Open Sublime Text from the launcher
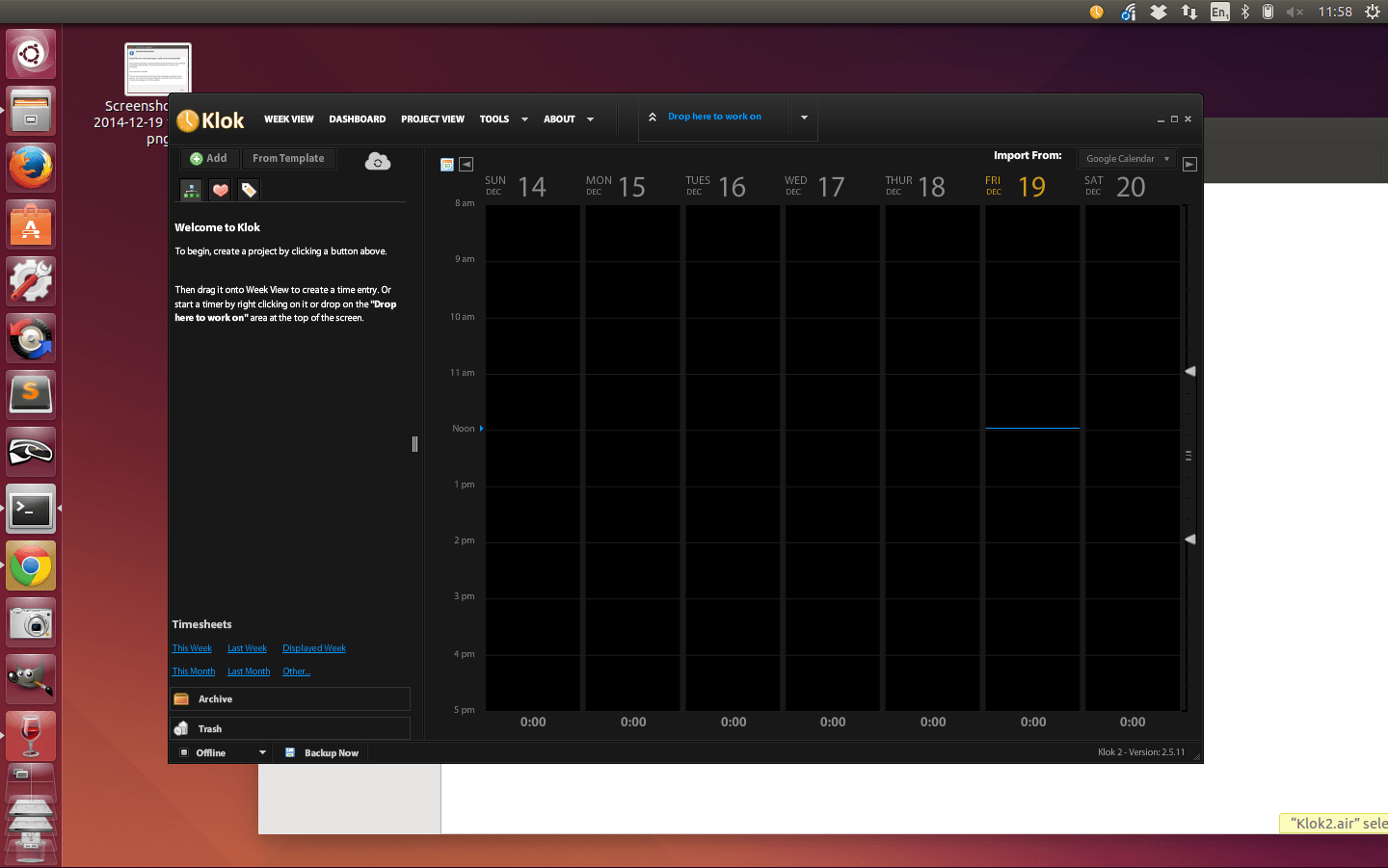The height and width of the screenshot is (868, 1388). click(31, 395)
